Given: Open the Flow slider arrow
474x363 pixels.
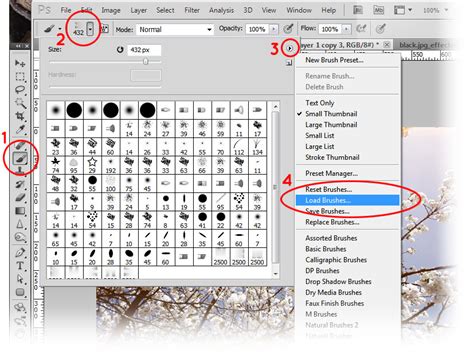Looking at the screenshot, I should coord(347,29).
